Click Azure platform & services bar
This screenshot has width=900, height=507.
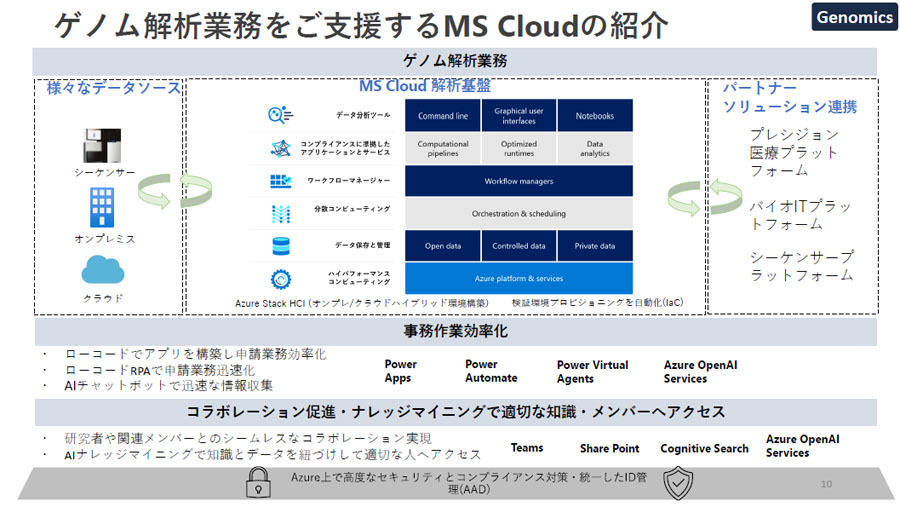coord(519,278)
